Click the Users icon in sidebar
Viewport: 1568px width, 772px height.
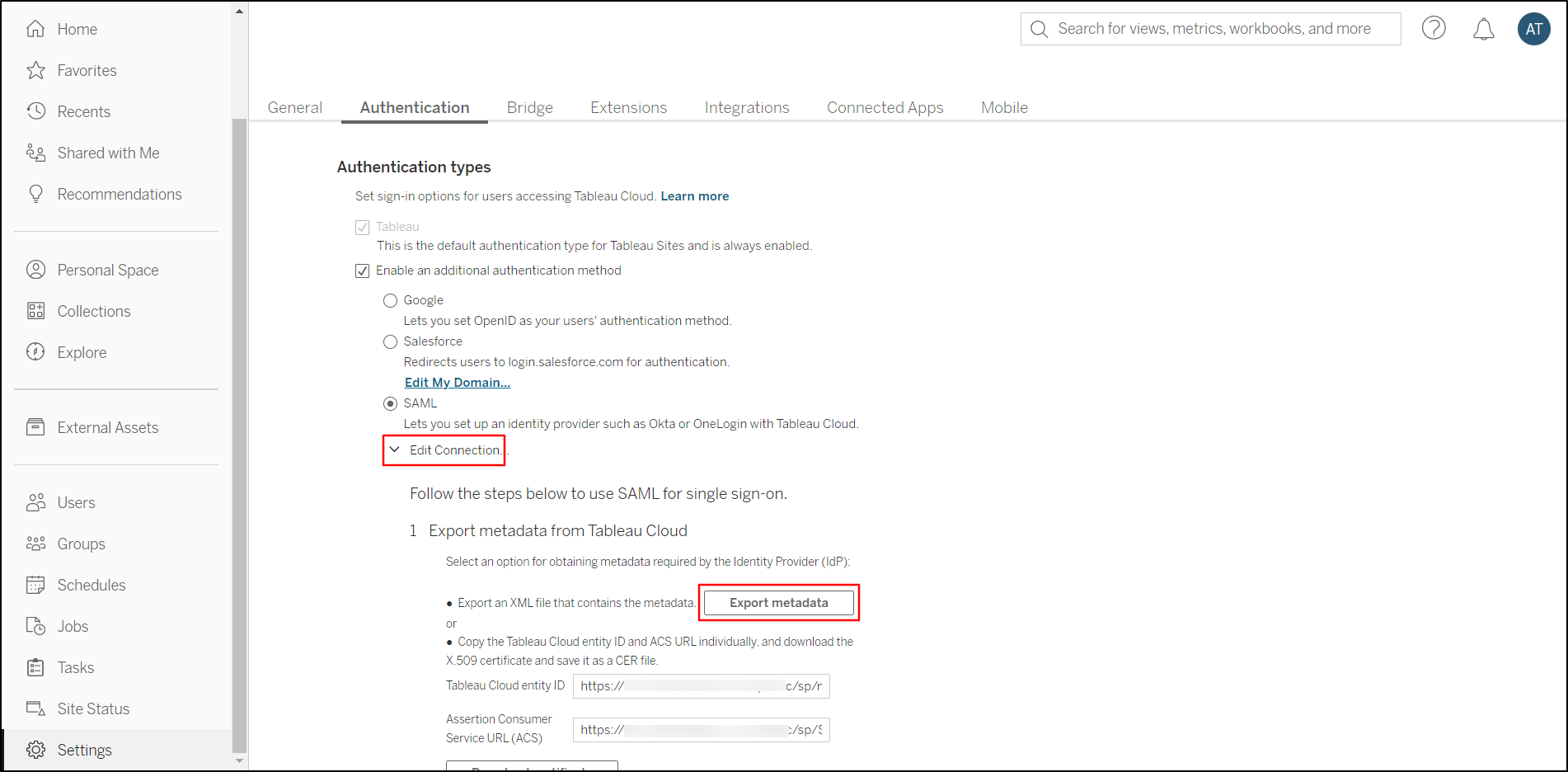(x=35, y=502)
